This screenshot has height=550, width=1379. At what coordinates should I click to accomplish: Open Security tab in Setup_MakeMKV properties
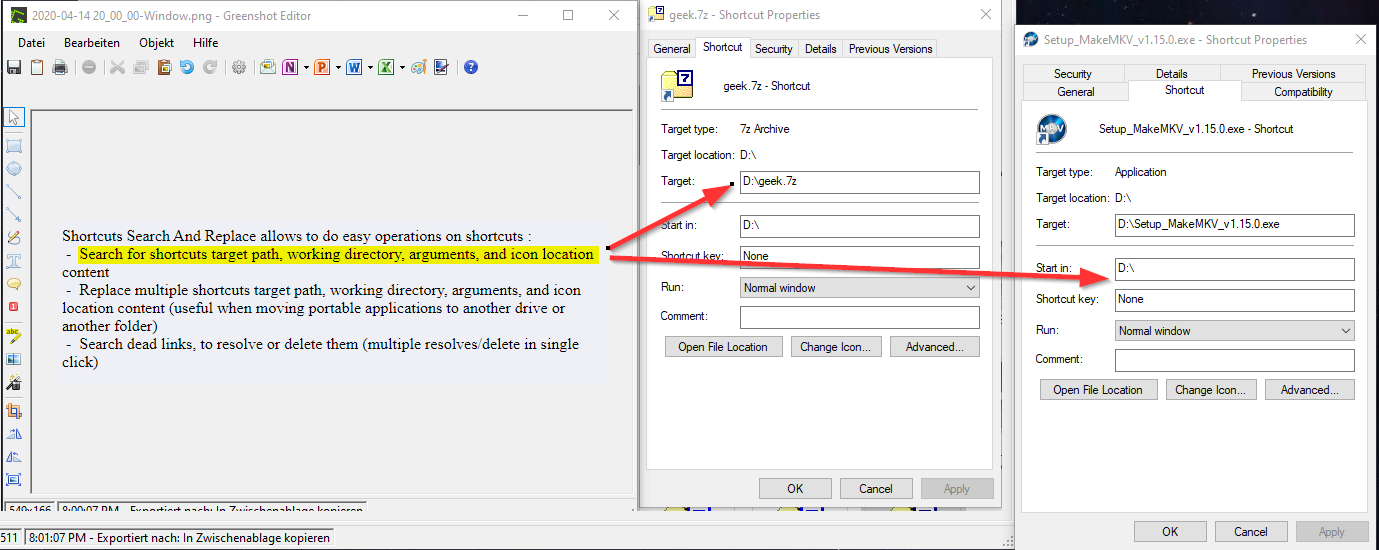pos(1072,73)
